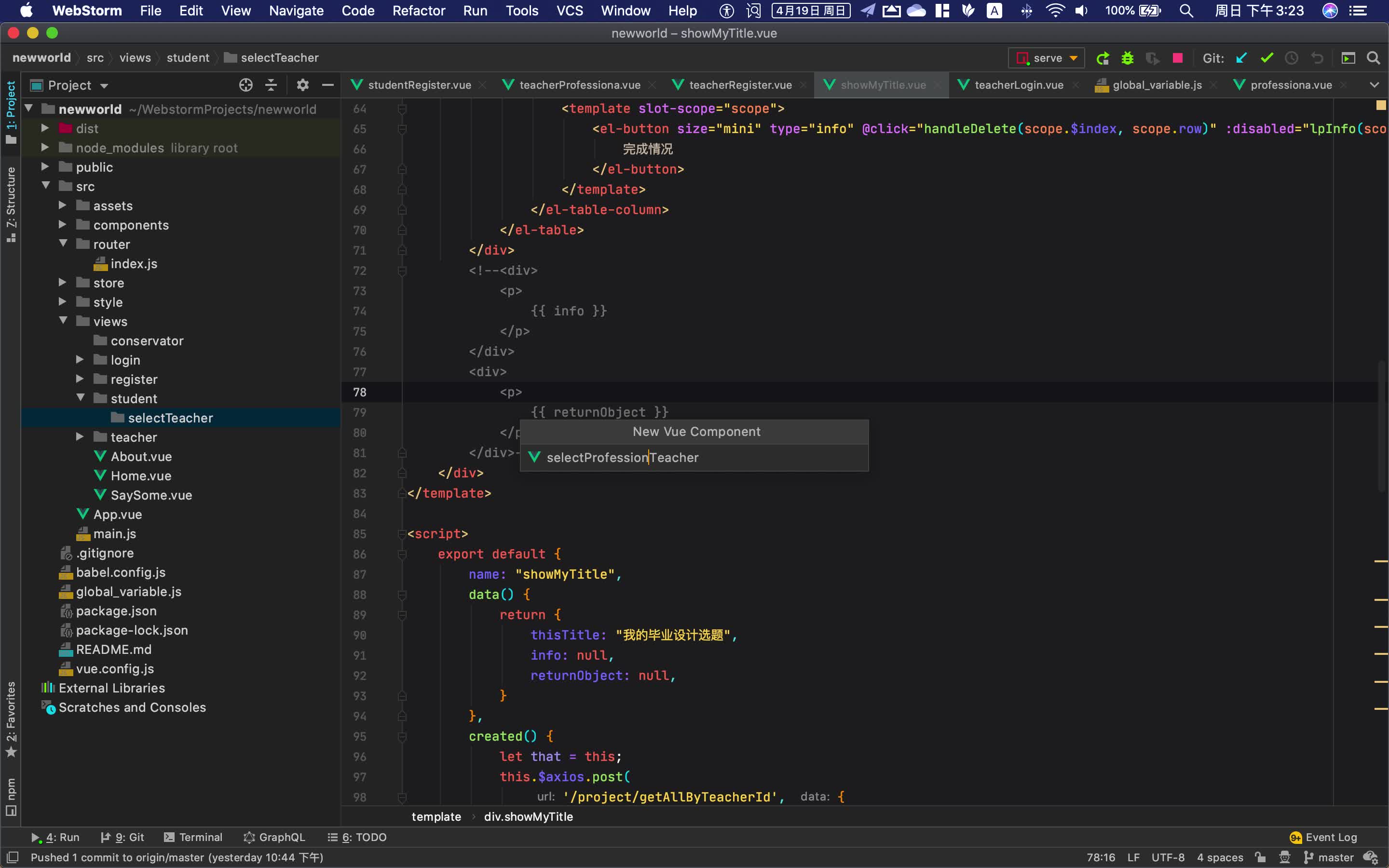This screenshot has height=868, width=1389.
Task: Expand the teacher folder
Action: (80, 437)
